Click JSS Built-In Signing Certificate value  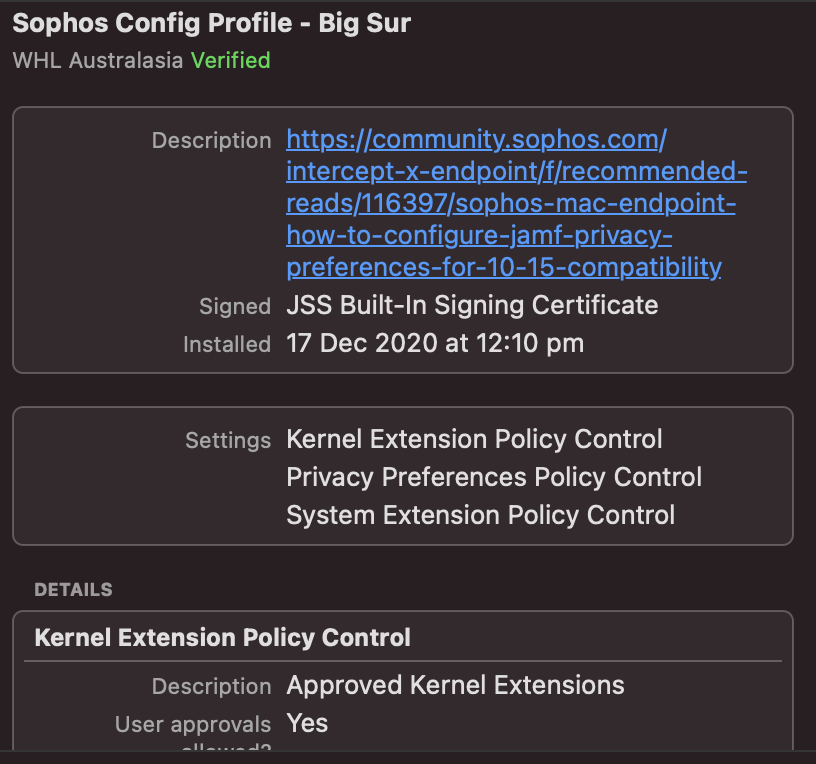pyautogui.click(x=472, y=305)
